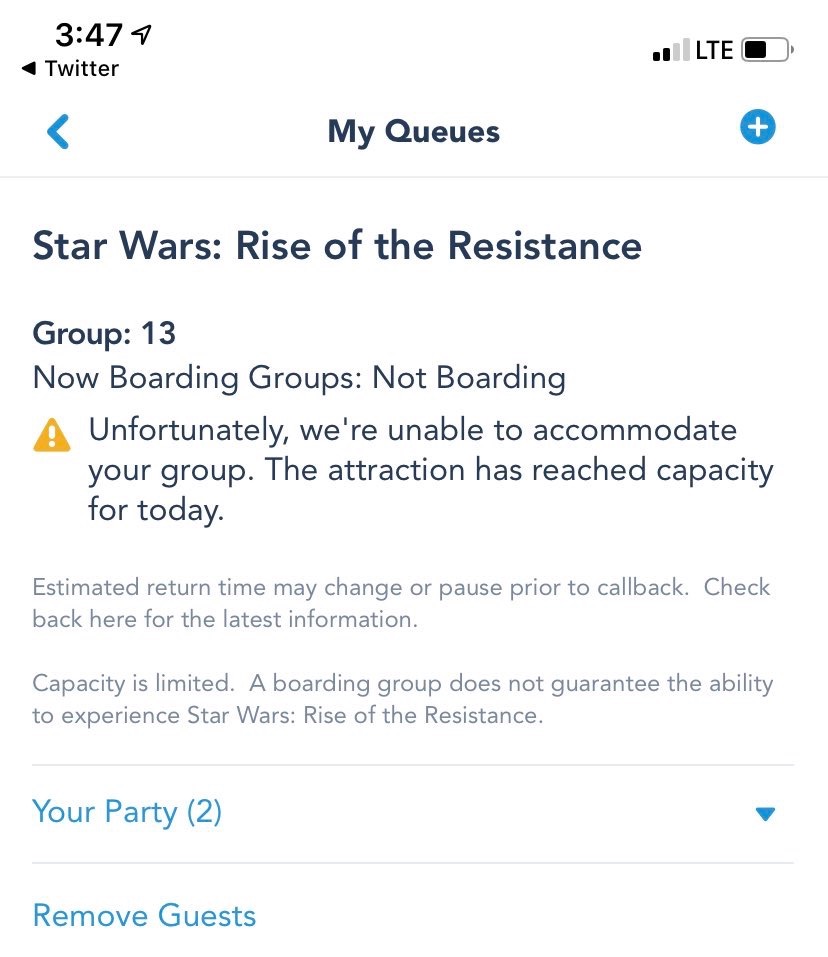Tap the location arrow in the status bar
This screenshot has height=957, width=828.
click(142, 35)
